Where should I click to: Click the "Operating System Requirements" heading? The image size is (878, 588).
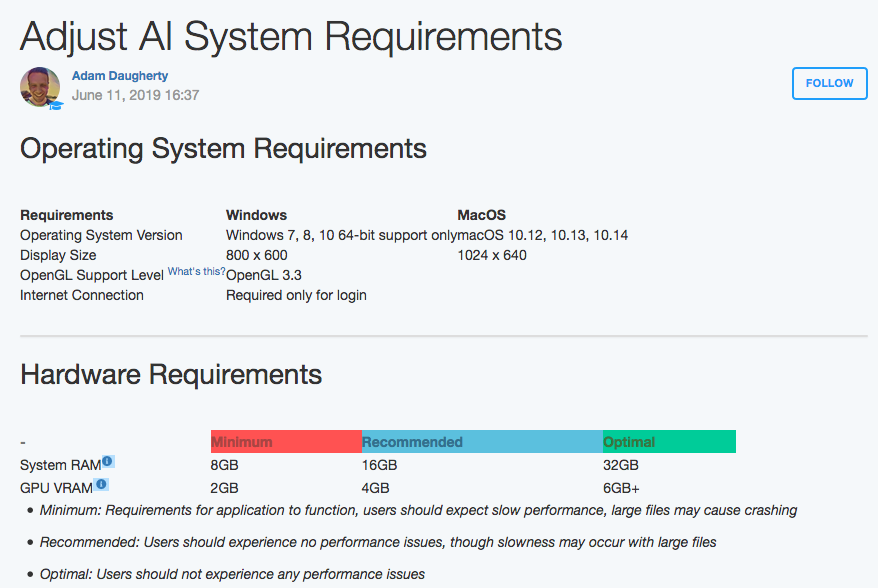pos(223,149)
